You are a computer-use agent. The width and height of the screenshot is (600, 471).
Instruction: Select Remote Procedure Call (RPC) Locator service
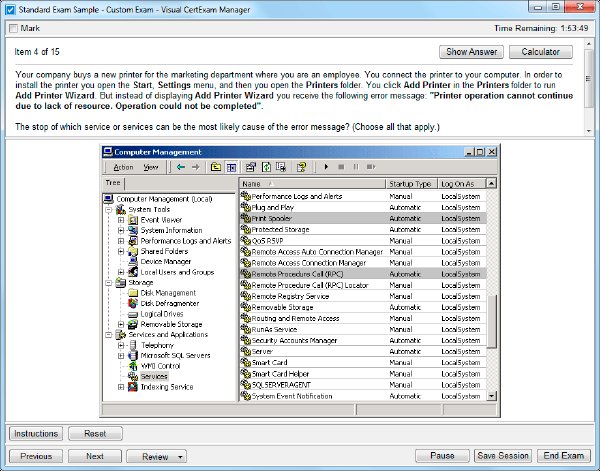[363, 285]
